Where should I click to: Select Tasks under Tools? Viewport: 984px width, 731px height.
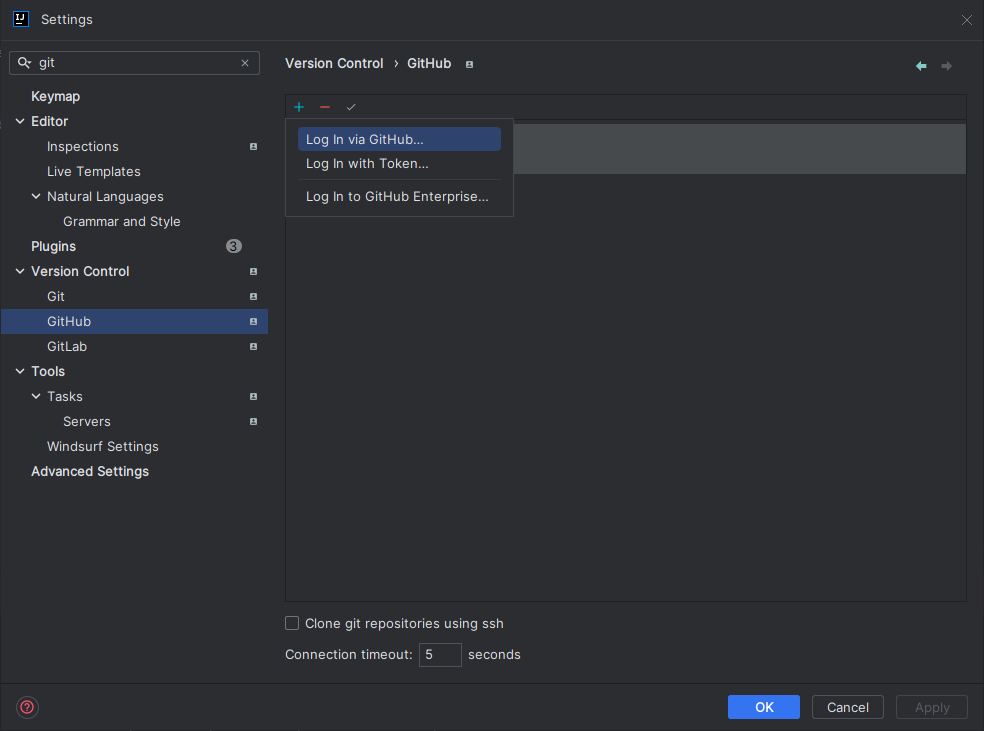tap(65, 397)
